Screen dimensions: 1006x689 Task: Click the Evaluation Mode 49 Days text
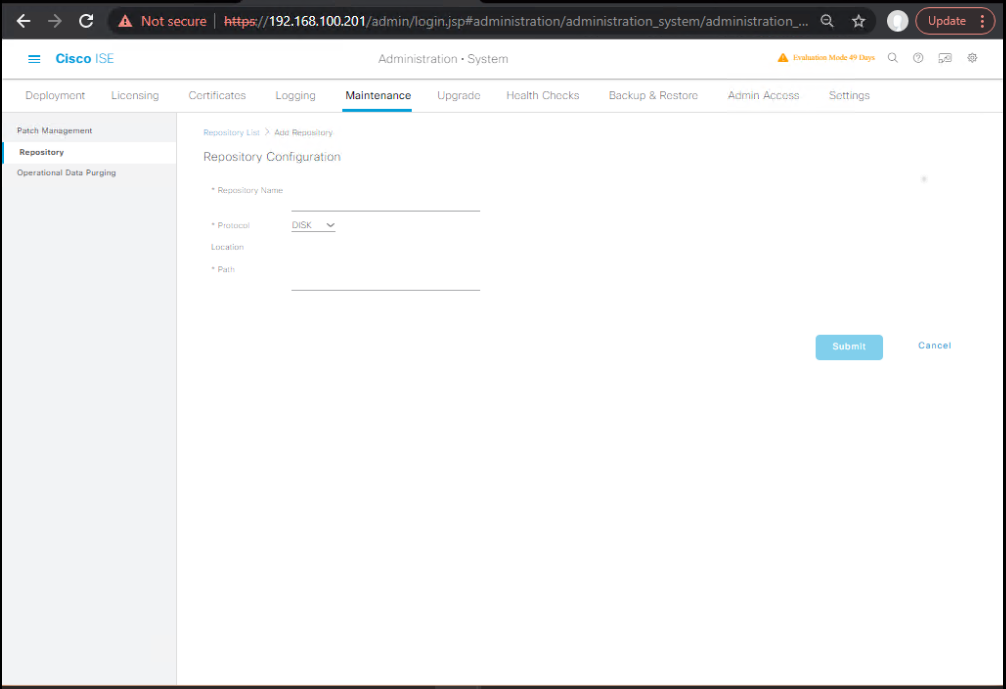tap(833, 58)
